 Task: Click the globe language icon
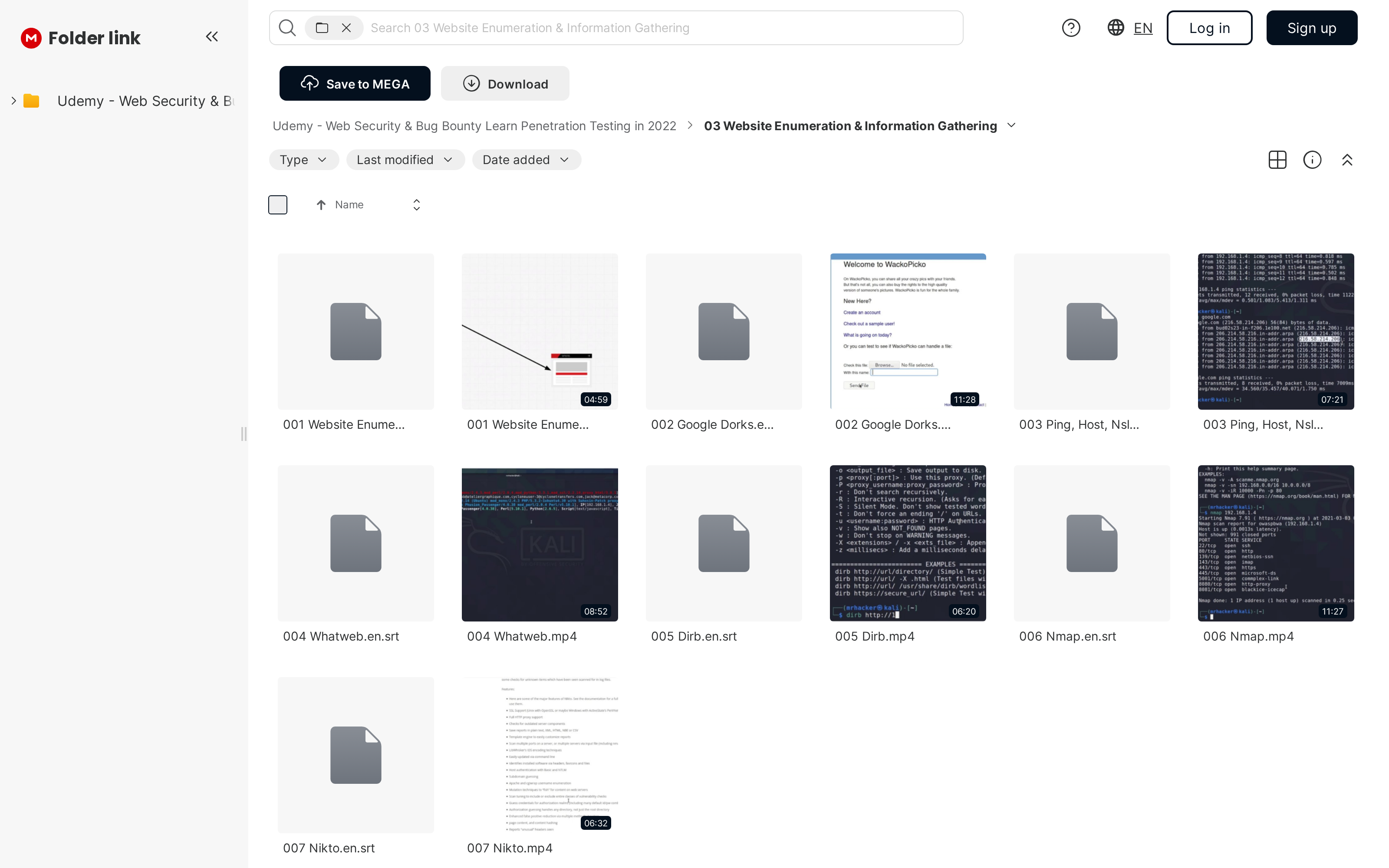point(1116,27)
